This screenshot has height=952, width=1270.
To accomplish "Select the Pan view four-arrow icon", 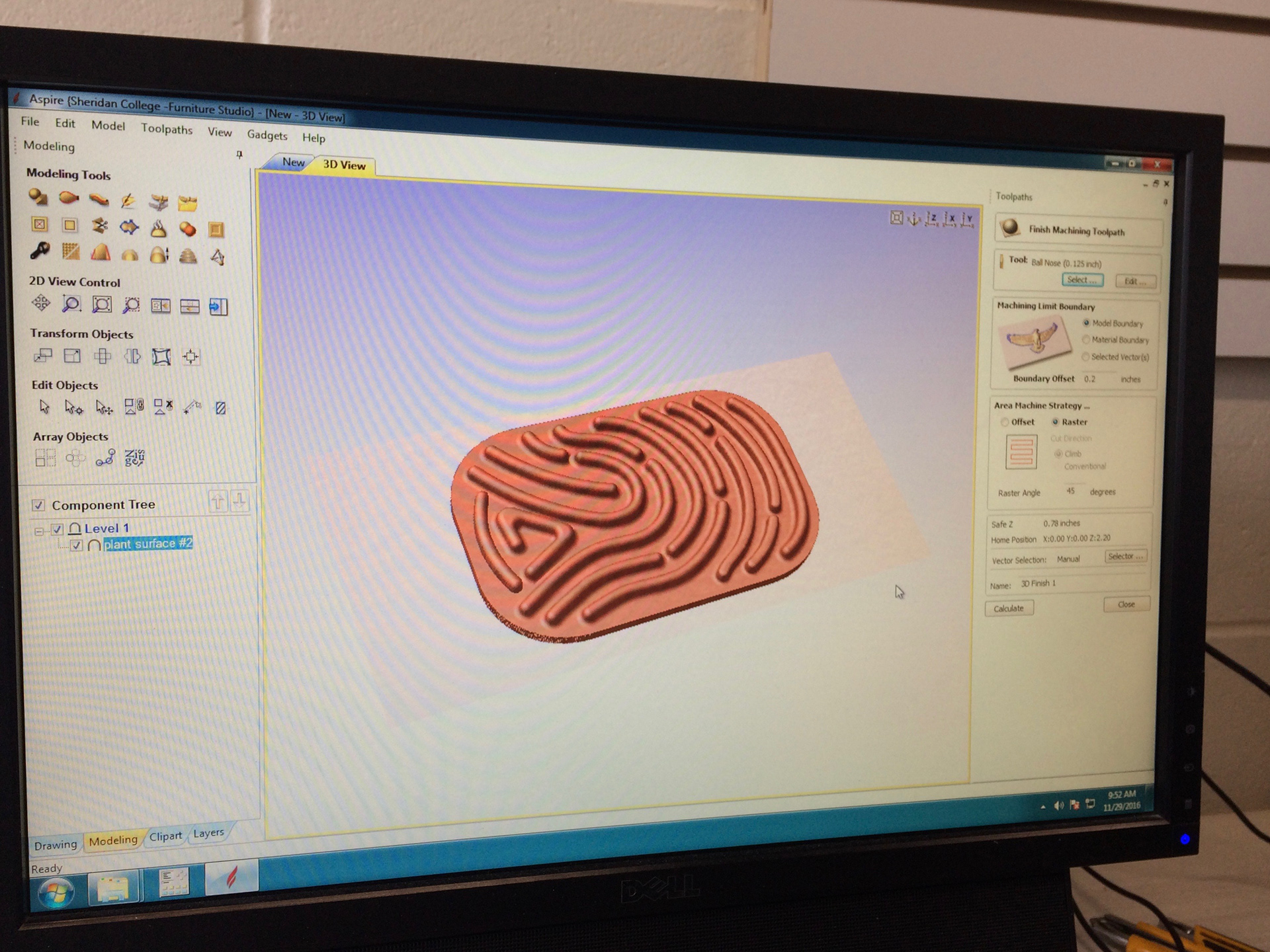I will [x=41, y=303].
